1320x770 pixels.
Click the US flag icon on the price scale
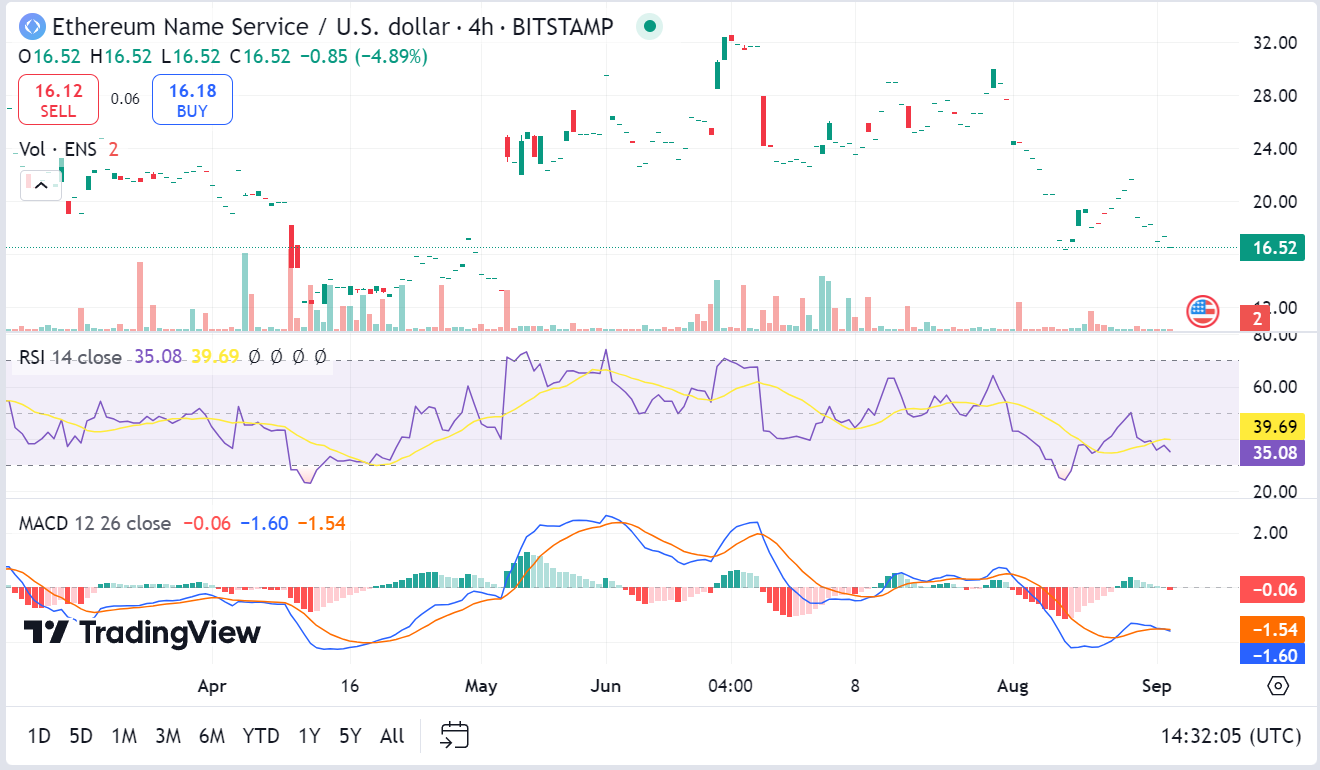pos(1201,311)
